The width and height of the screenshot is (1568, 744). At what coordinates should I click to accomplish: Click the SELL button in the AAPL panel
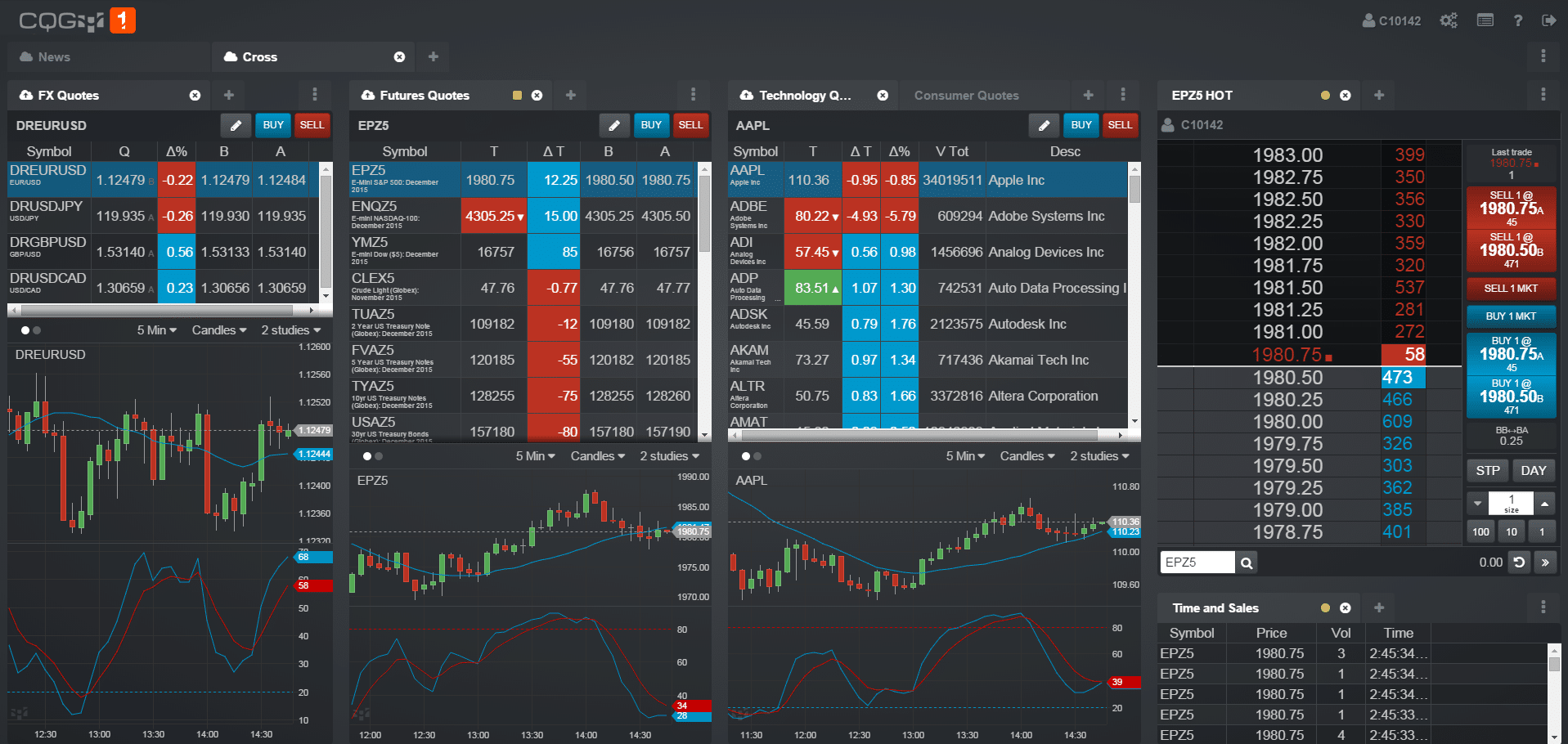point(1119,125)
